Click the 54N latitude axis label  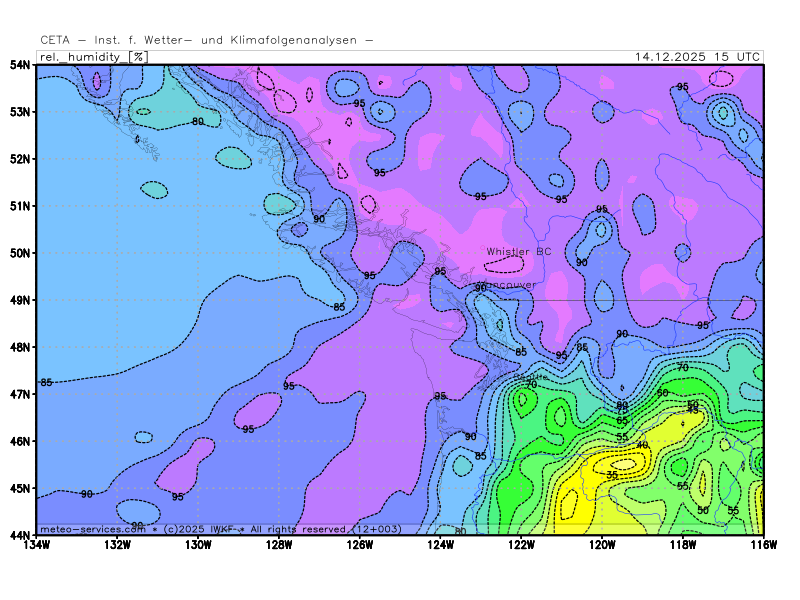(x=19, y=65)
